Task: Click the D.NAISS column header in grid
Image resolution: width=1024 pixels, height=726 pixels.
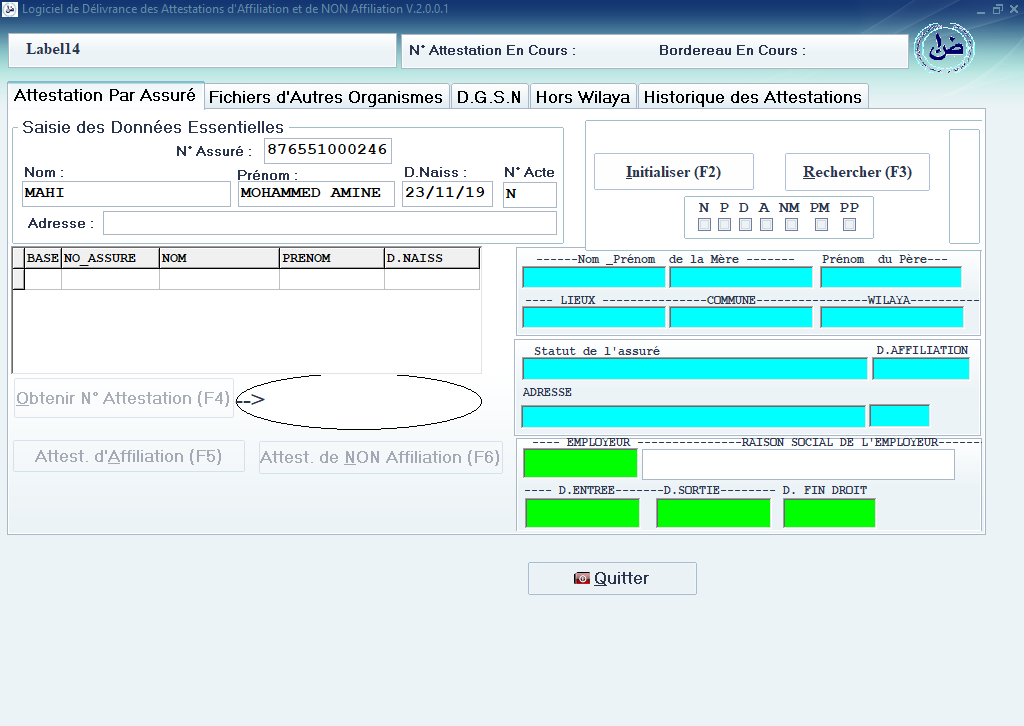Action: 432,258
